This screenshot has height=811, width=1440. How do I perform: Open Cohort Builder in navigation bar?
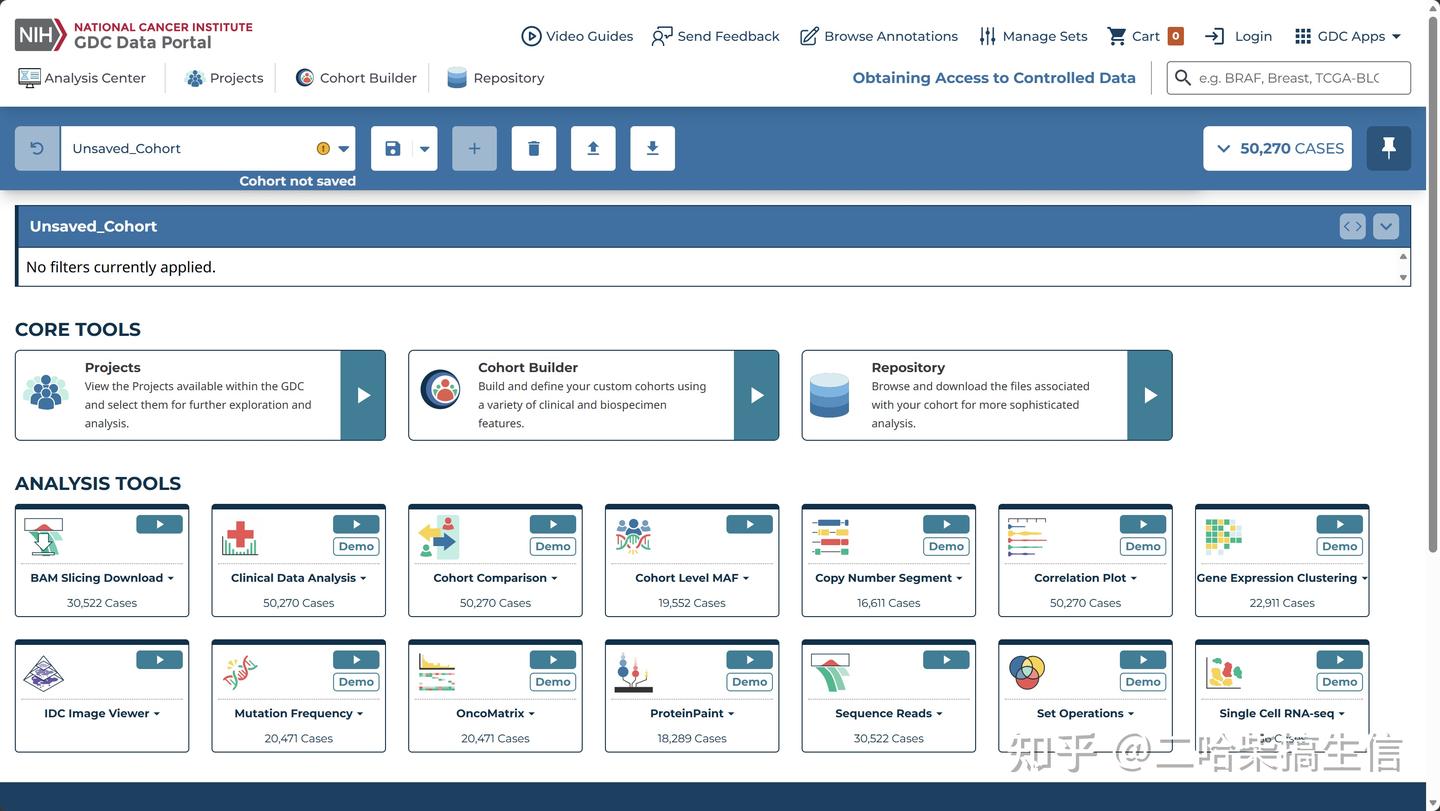(356, 78)
